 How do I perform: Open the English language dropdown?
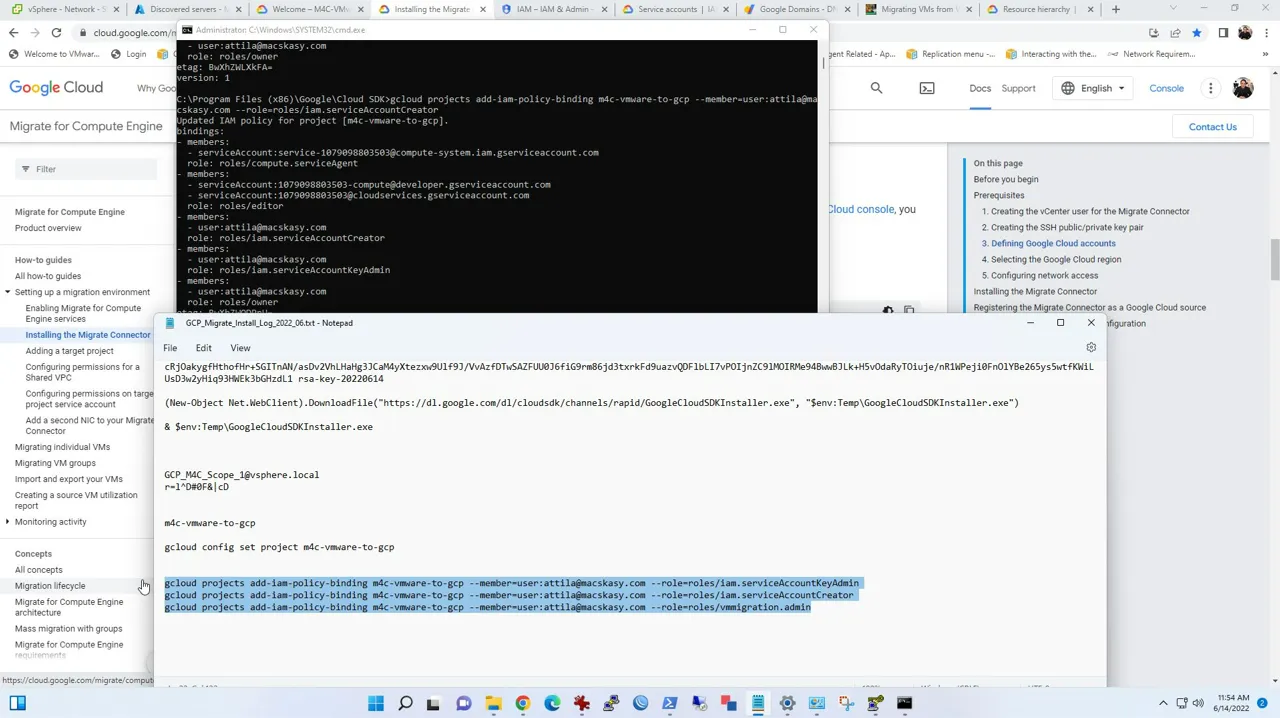[1092, 88]
